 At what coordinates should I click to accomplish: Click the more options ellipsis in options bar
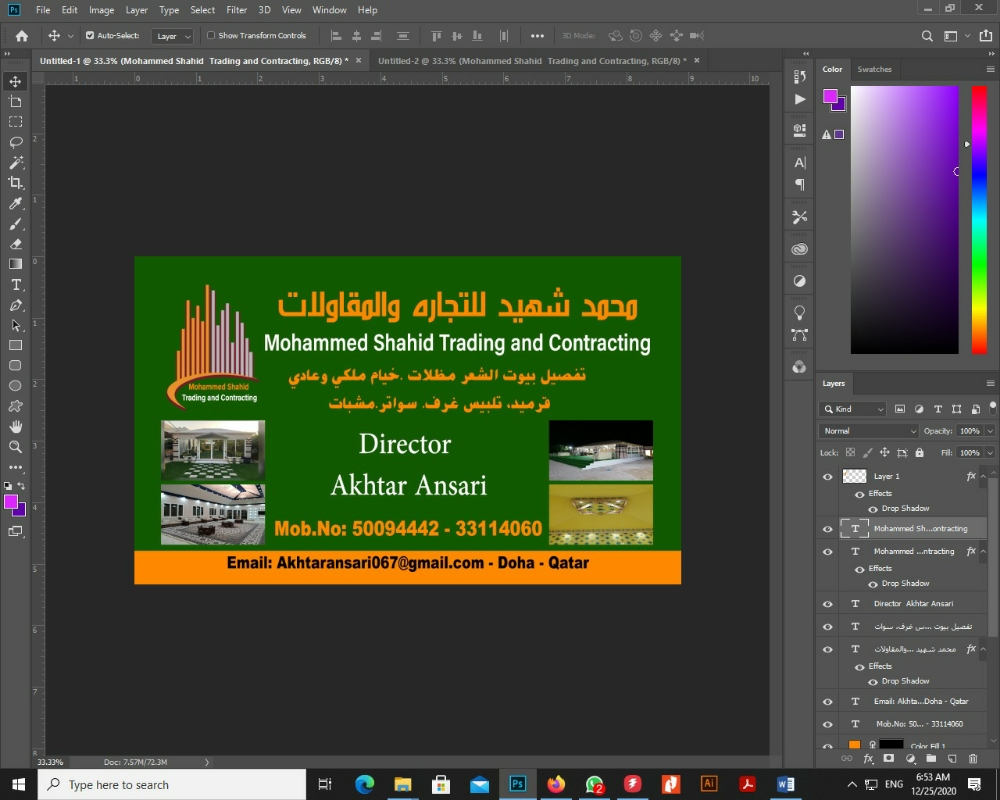[x=538, y=36]
